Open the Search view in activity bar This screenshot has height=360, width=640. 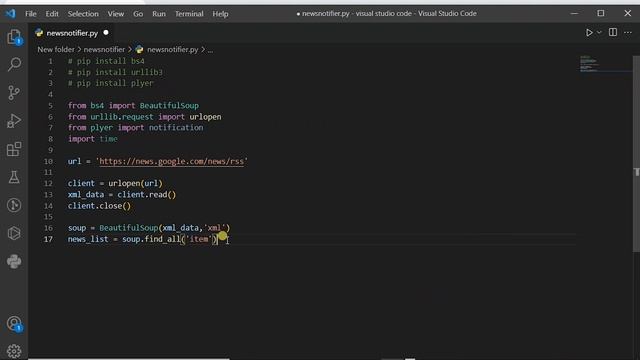[14, 64]
